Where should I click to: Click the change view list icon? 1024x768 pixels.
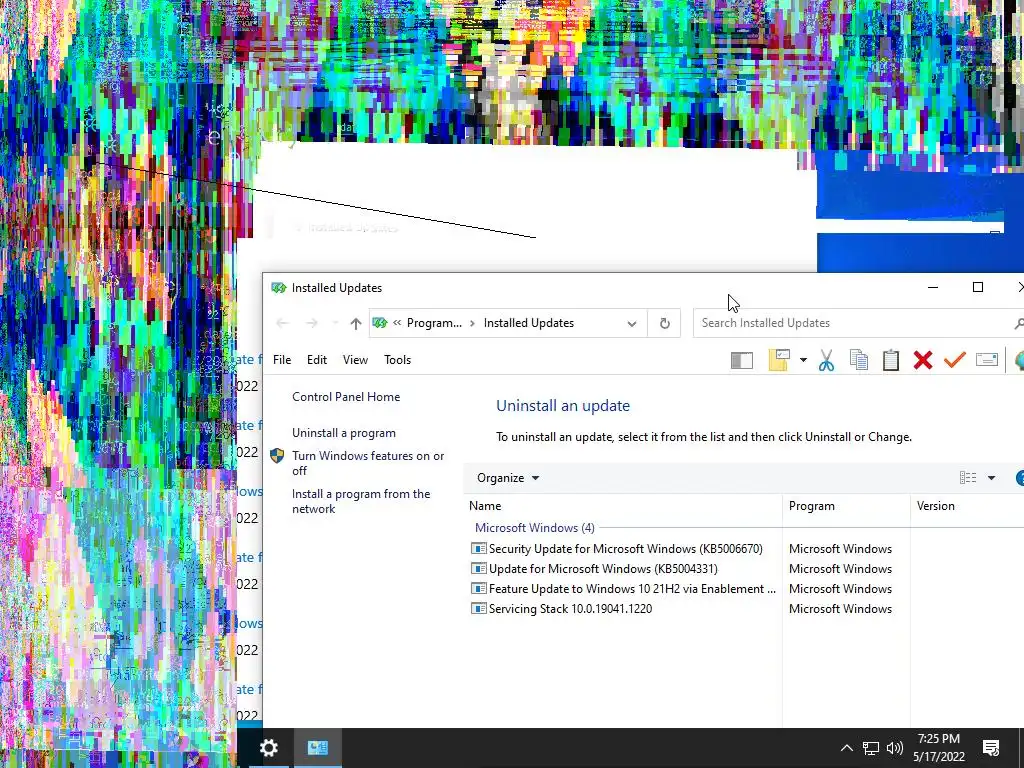click(x=968, y=478)
